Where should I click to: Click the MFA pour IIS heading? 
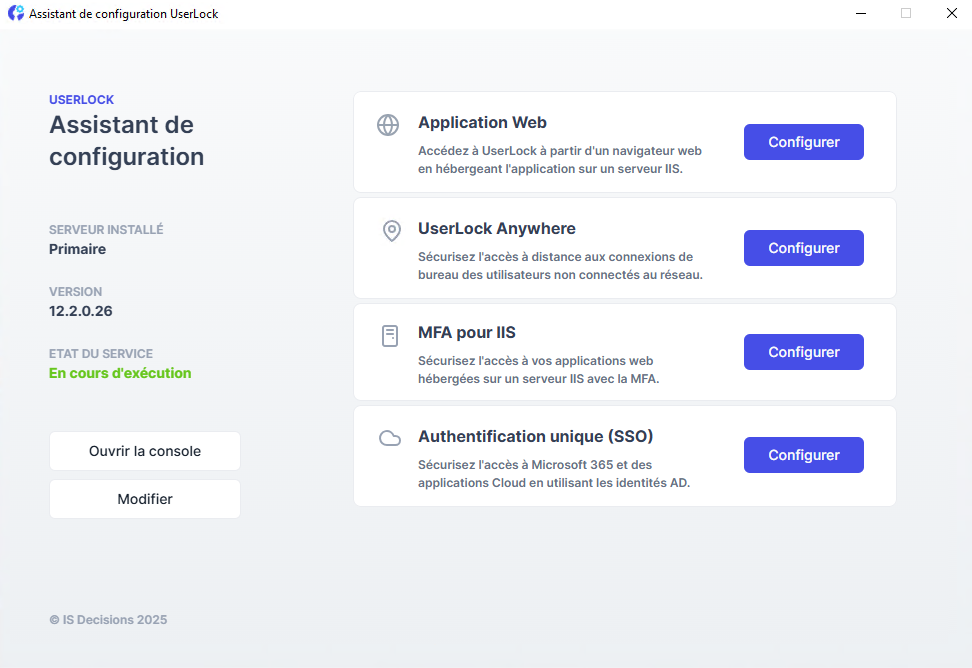point(467,333)
